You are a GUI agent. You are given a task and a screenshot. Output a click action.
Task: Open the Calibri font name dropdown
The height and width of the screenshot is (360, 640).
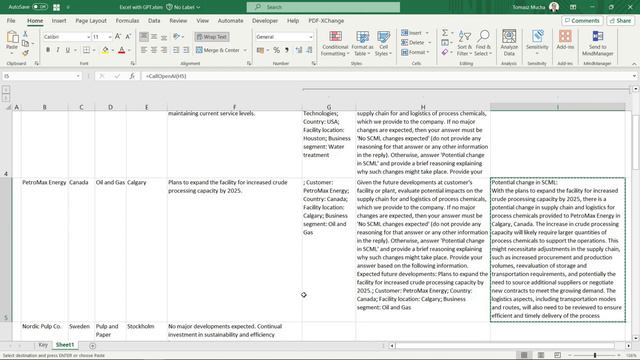pyautogui.click(x=88, y=37)
